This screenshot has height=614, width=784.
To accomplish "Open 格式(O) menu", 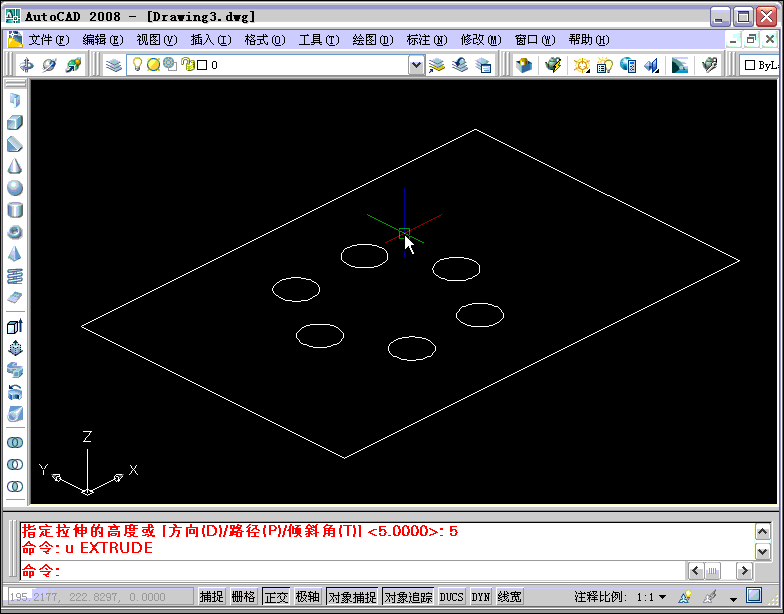I will pyautogui.click(x=264, y=40).
